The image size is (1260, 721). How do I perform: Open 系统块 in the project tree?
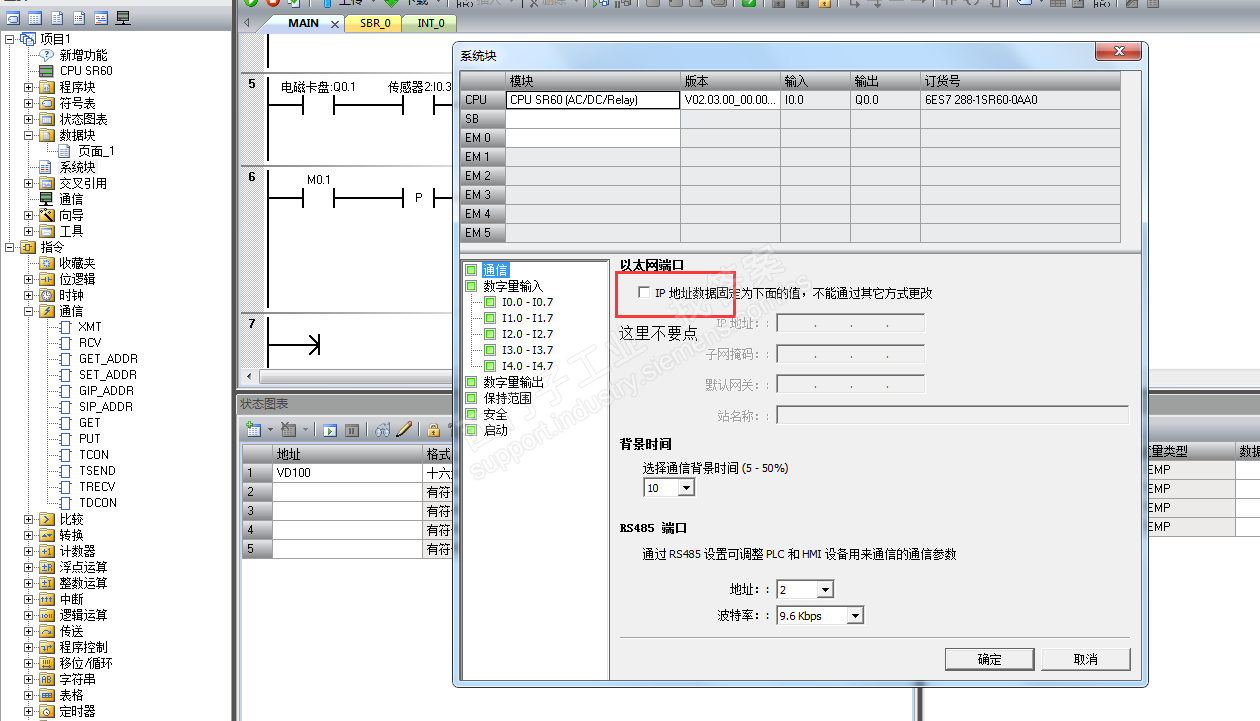(77, 167)
